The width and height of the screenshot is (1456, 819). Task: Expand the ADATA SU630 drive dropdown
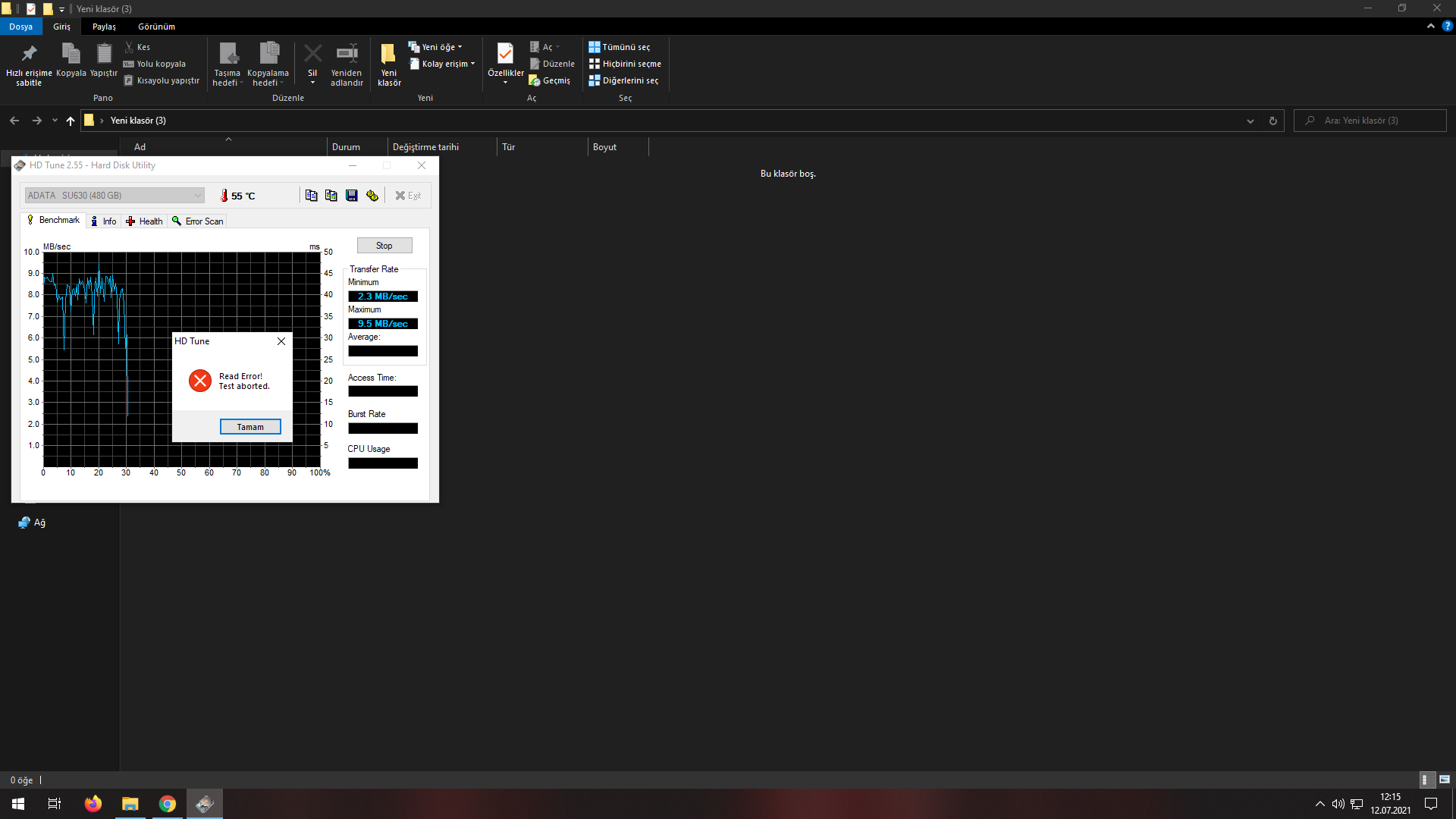pos(197,196)
